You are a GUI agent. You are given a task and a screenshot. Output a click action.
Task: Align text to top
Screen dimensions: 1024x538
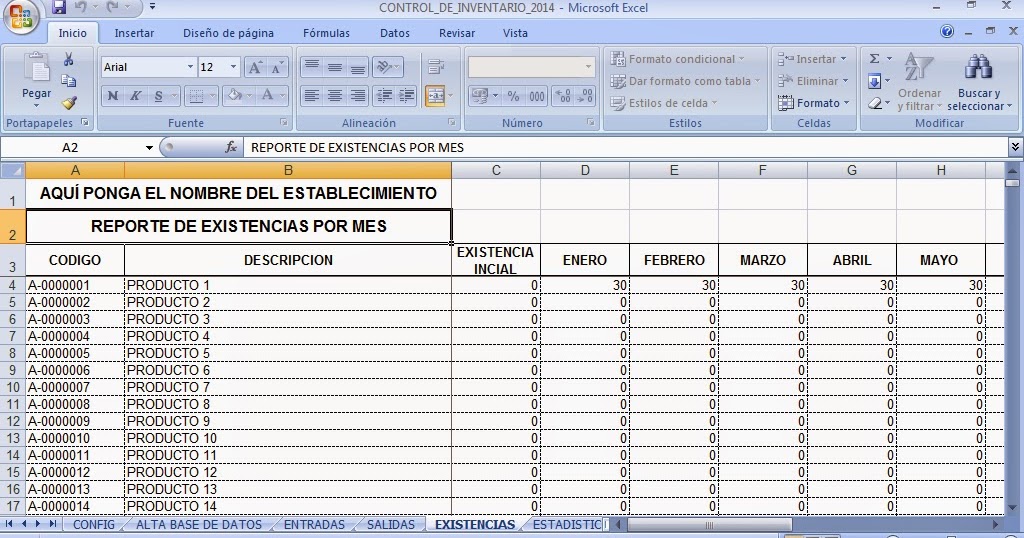[x=312, y=67]
